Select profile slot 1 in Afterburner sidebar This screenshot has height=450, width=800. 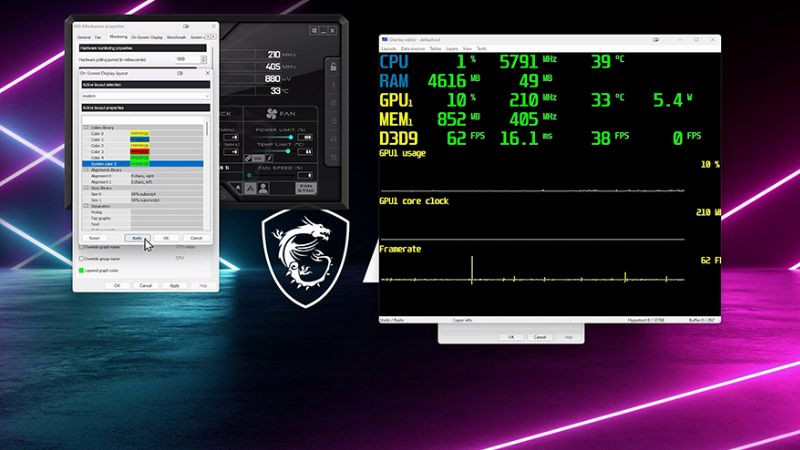334,85
